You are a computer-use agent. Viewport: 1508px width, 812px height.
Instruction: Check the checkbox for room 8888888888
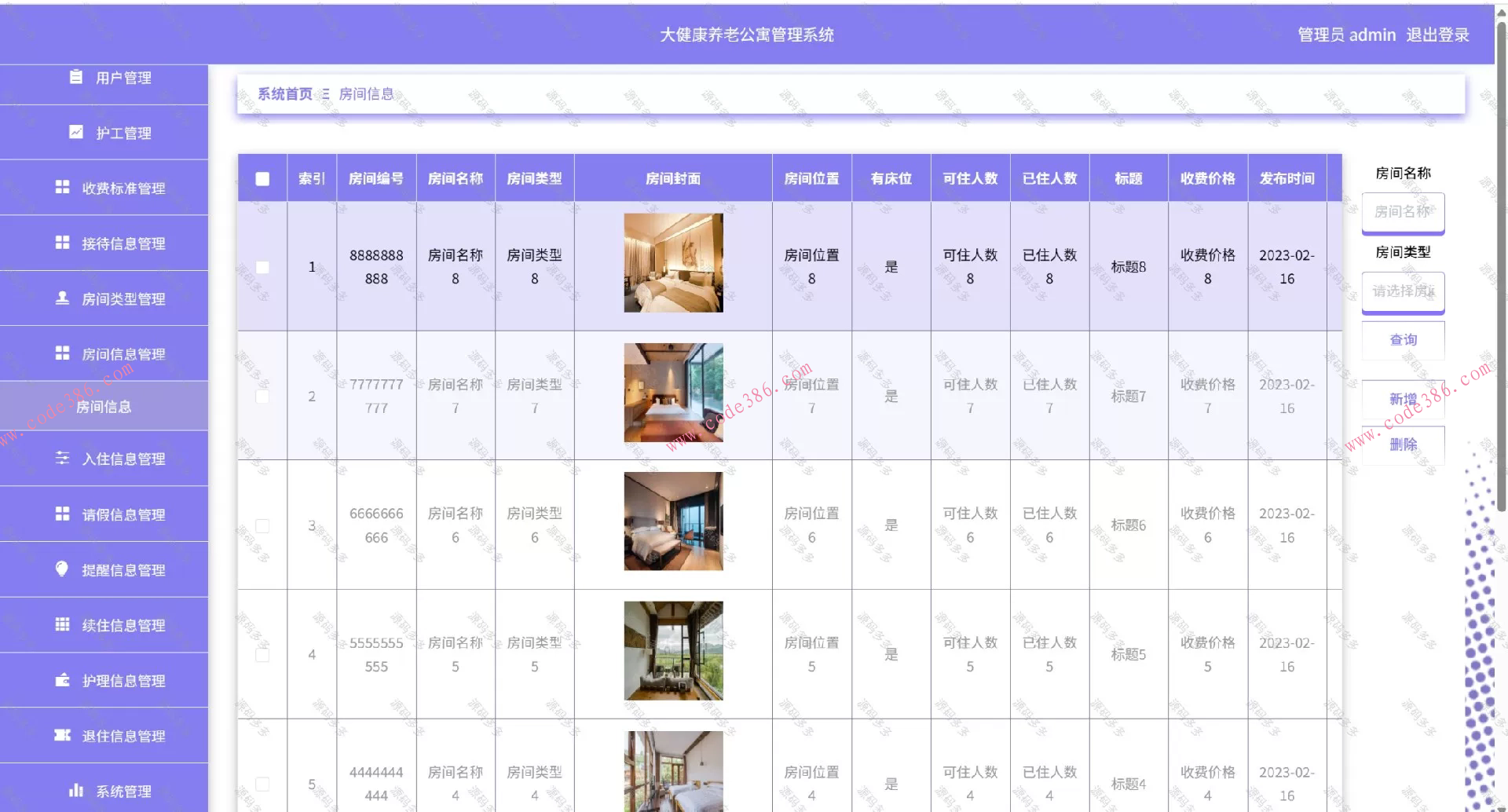(x=262, y=267)
